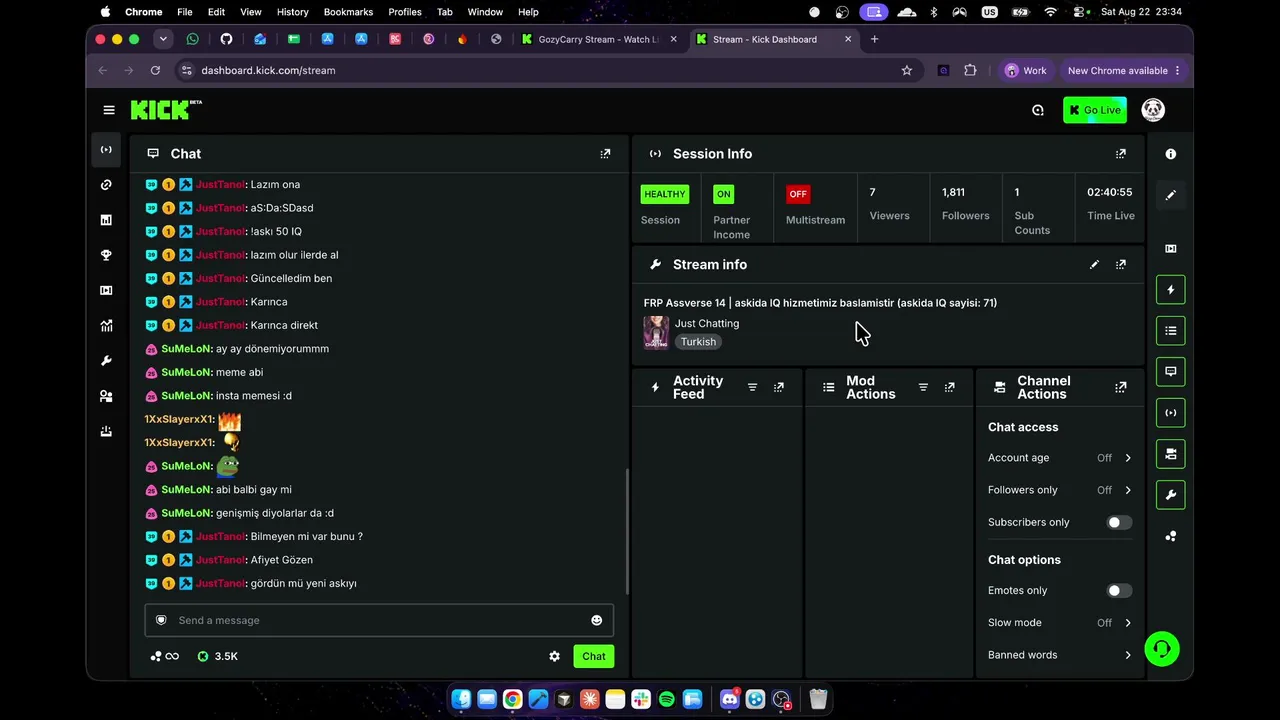
Task: Toggle Activity Feed widget lightning icon in right sidebar
Action: (1171, 290)
